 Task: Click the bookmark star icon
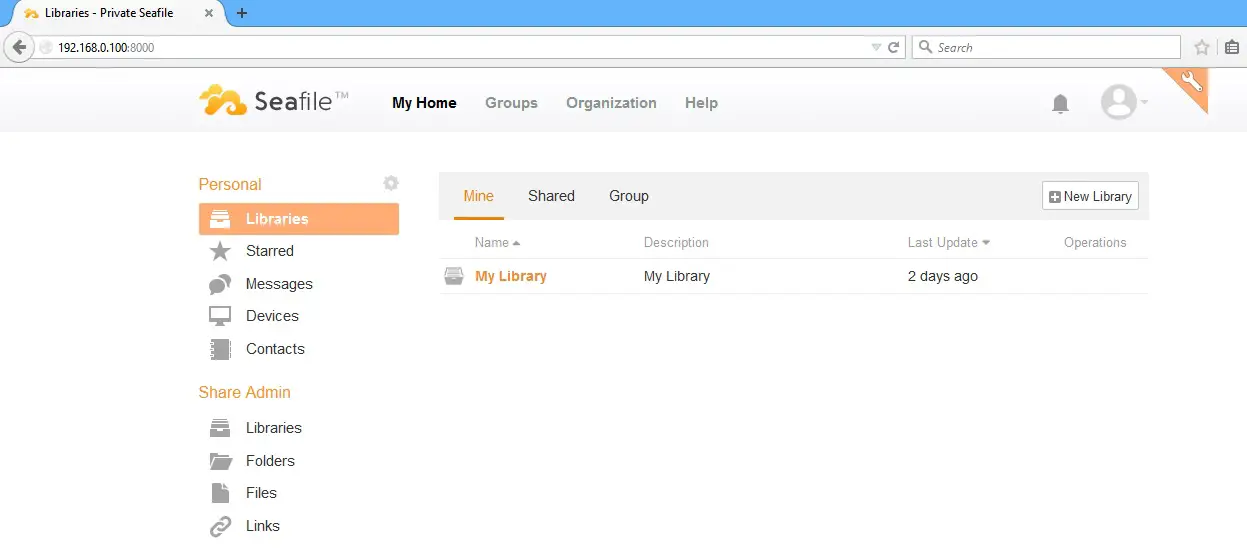1202,47
